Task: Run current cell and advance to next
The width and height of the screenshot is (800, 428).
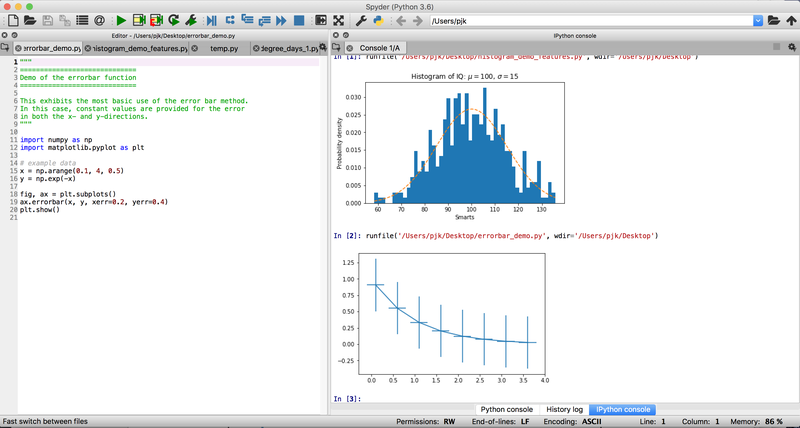Action: click(156, 20)
